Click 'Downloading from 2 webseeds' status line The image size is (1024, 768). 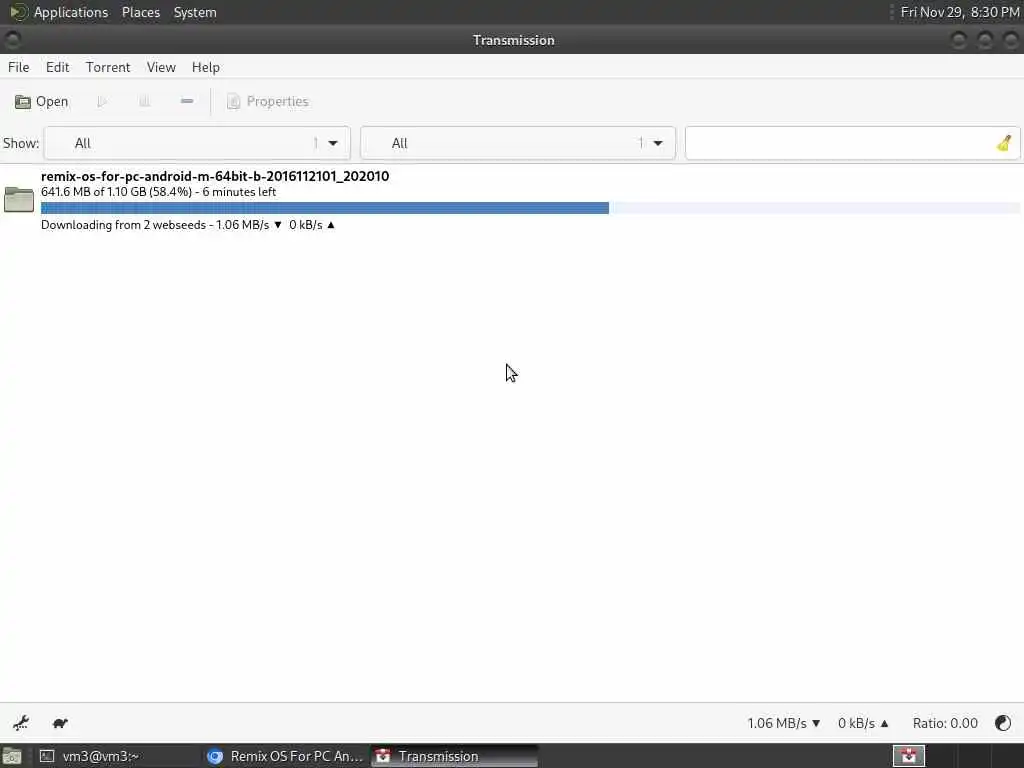coord(187,225)
